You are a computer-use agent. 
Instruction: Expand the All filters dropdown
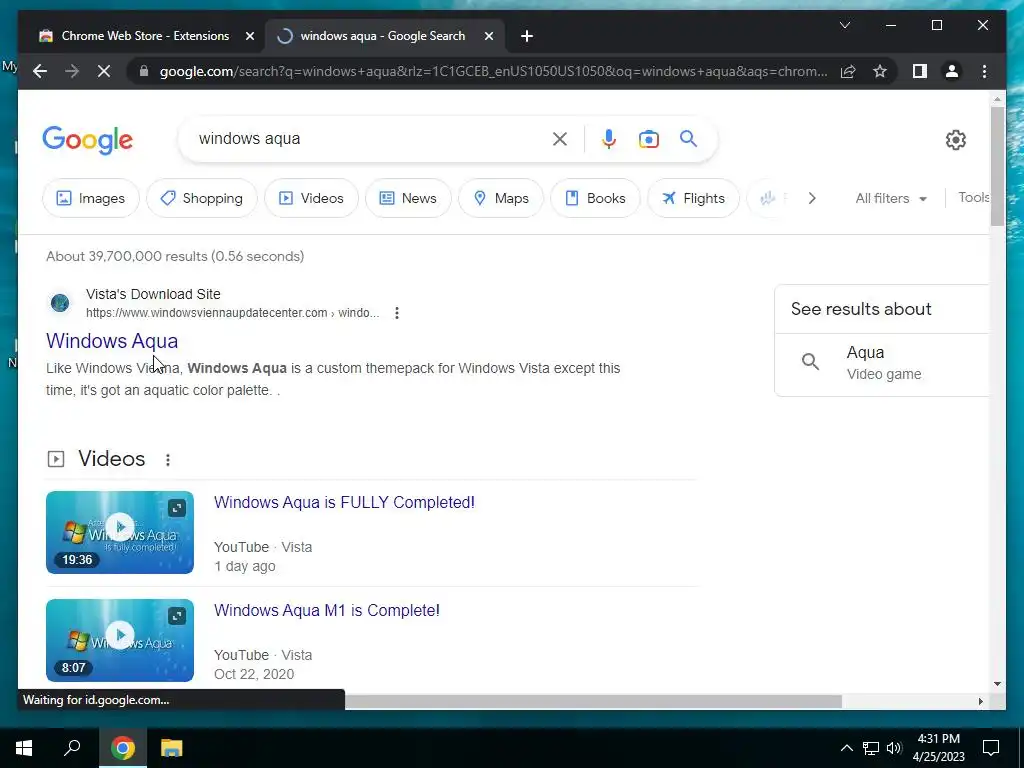(x=891, y=199)
